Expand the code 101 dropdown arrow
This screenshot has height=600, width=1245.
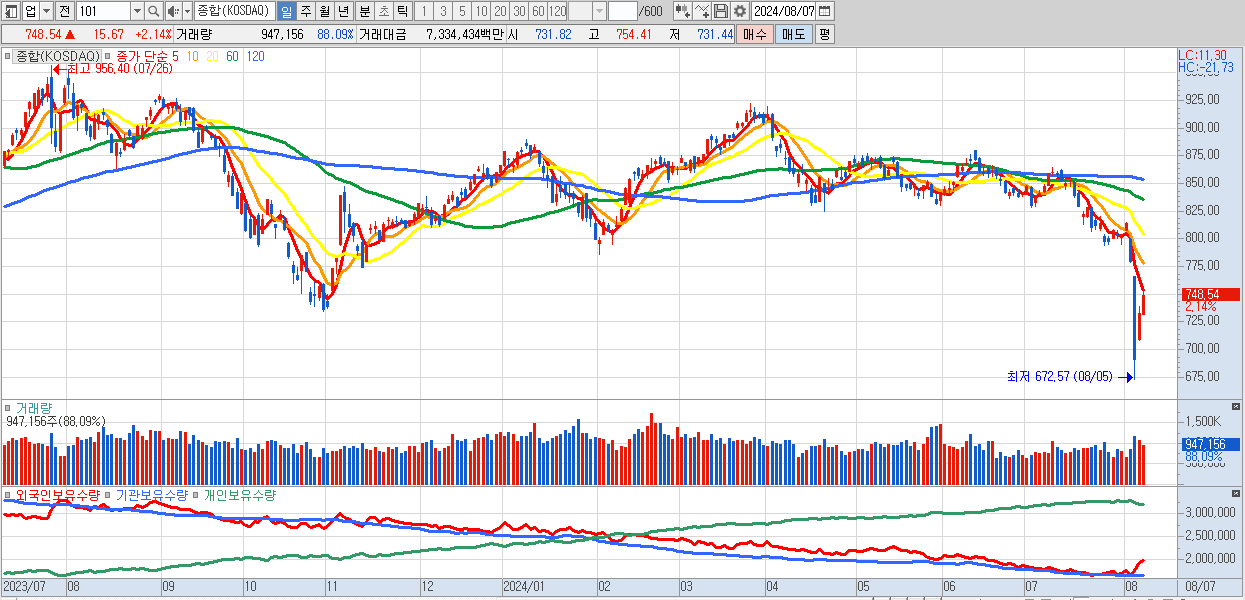click(137, 11)
